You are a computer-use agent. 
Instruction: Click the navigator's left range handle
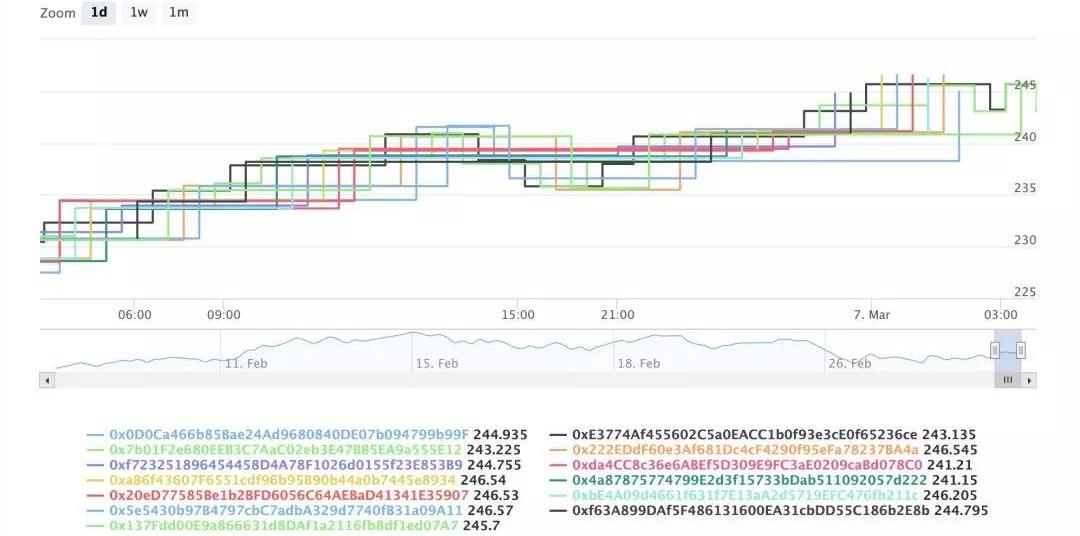click(x=995, y=349)
